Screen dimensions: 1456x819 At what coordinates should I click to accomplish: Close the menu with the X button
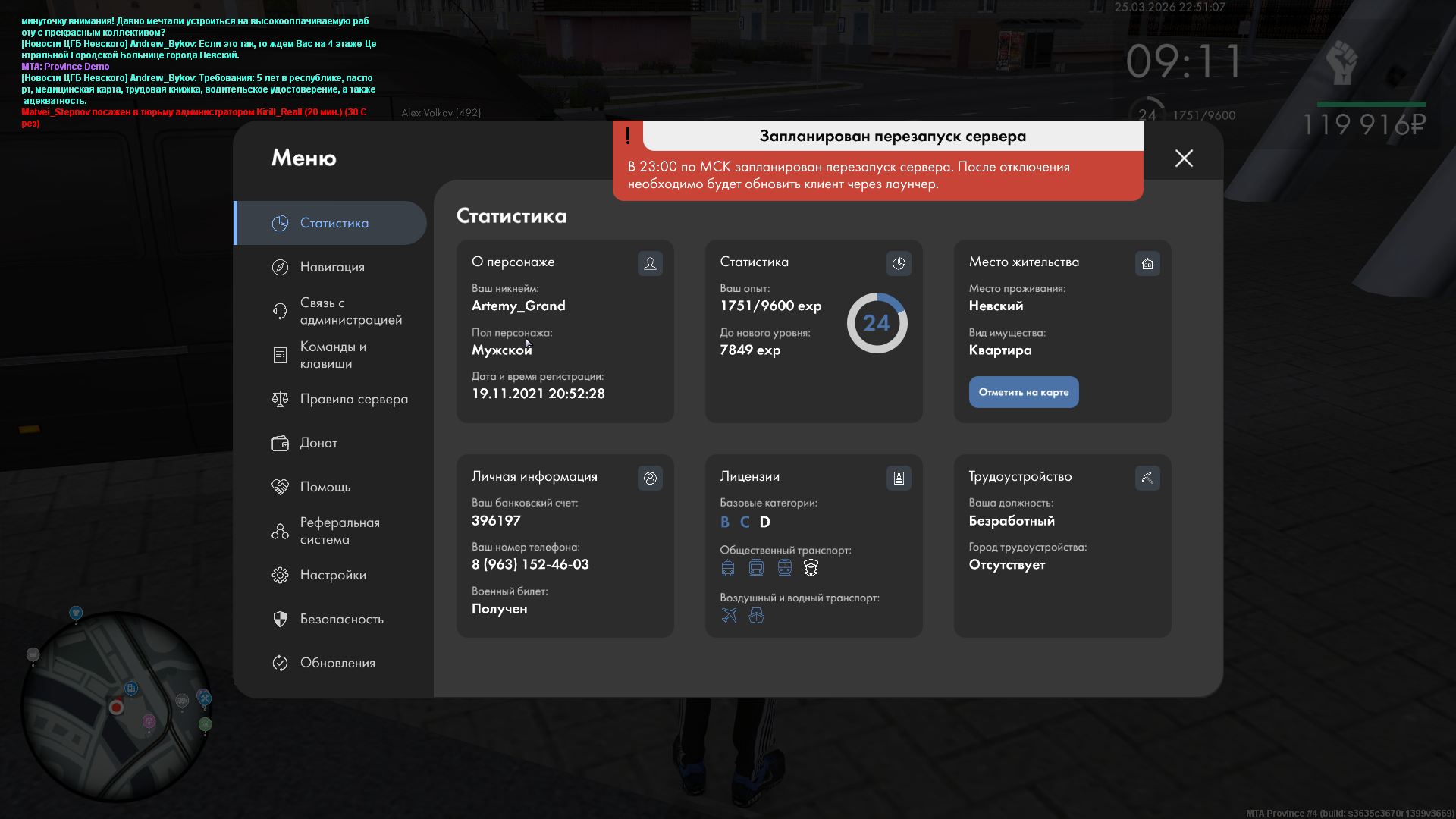[1184, 158]
